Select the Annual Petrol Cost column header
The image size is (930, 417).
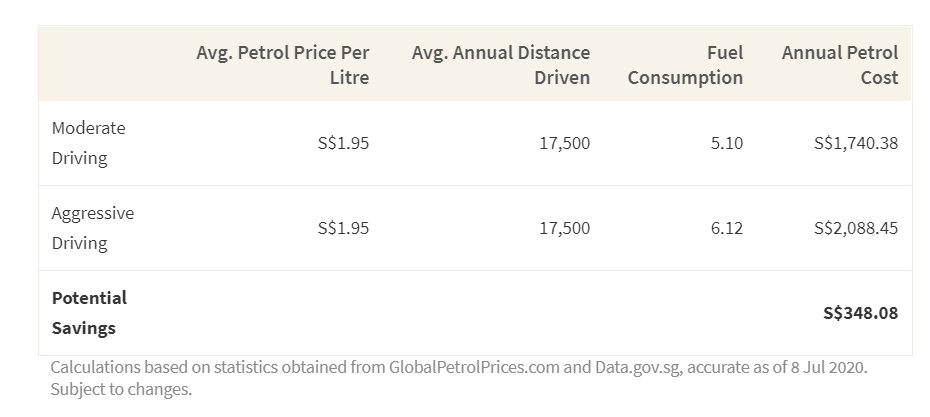coord(840,65)
